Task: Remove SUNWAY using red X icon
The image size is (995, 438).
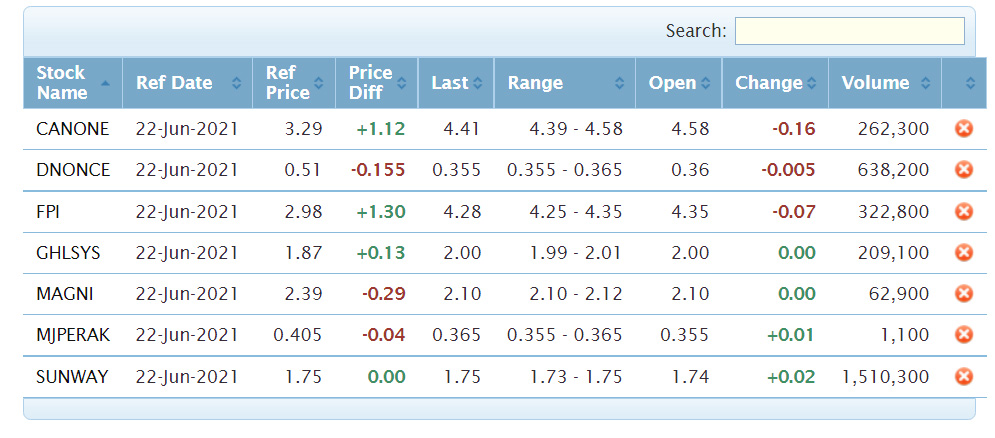Action: 963,376
